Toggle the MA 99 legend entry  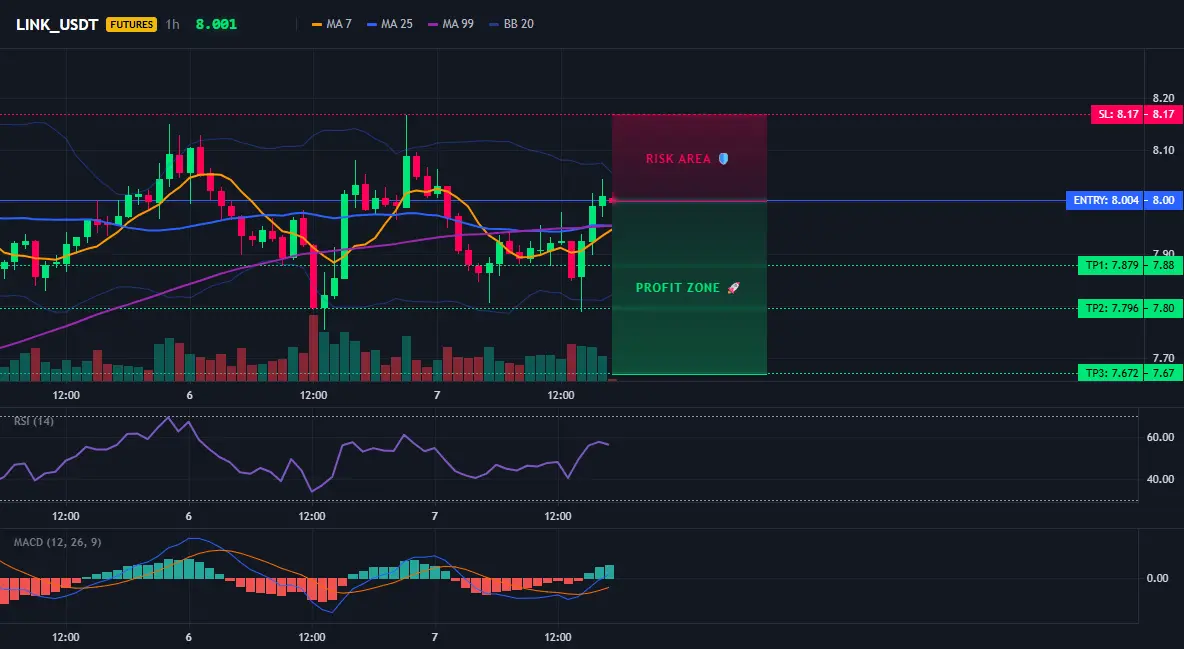tap(451, 24)
